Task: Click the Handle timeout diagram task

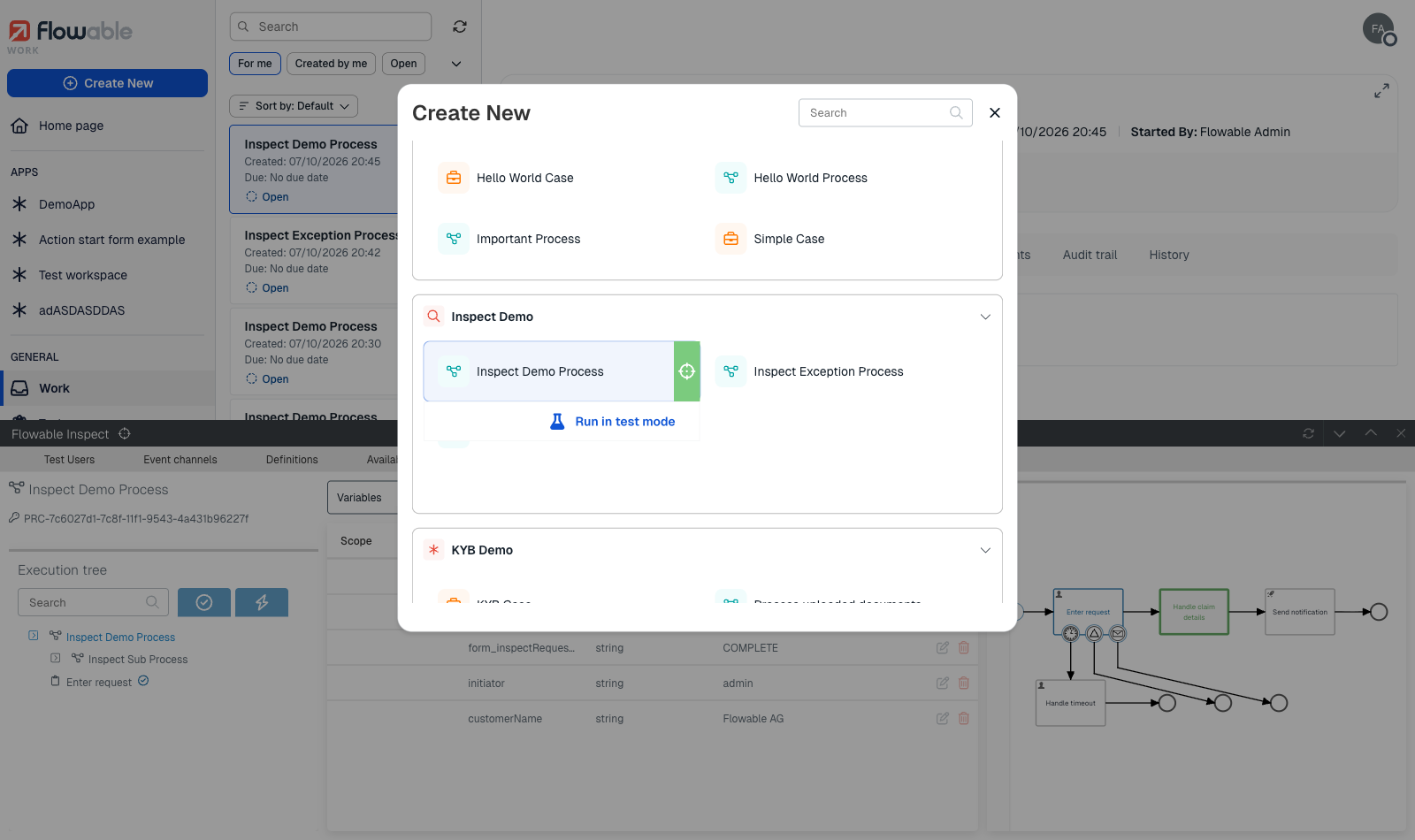Action: [1070, 703]
